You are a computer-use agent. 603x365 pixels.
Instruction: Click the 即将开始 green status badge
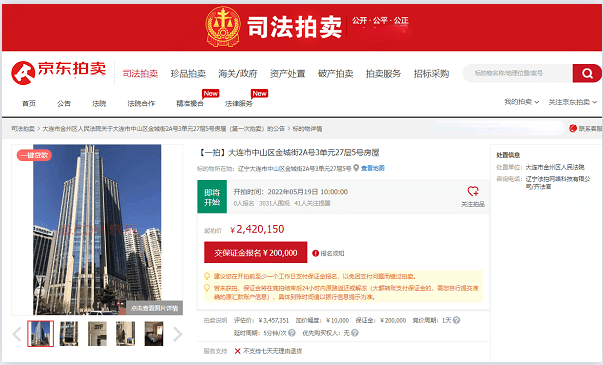pos(212,197)
